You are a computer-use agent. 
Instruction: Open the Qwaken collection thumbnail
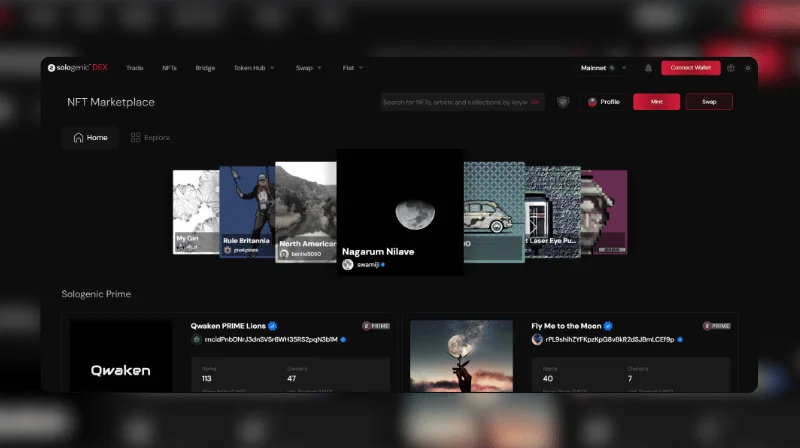(x=121, y=356)
